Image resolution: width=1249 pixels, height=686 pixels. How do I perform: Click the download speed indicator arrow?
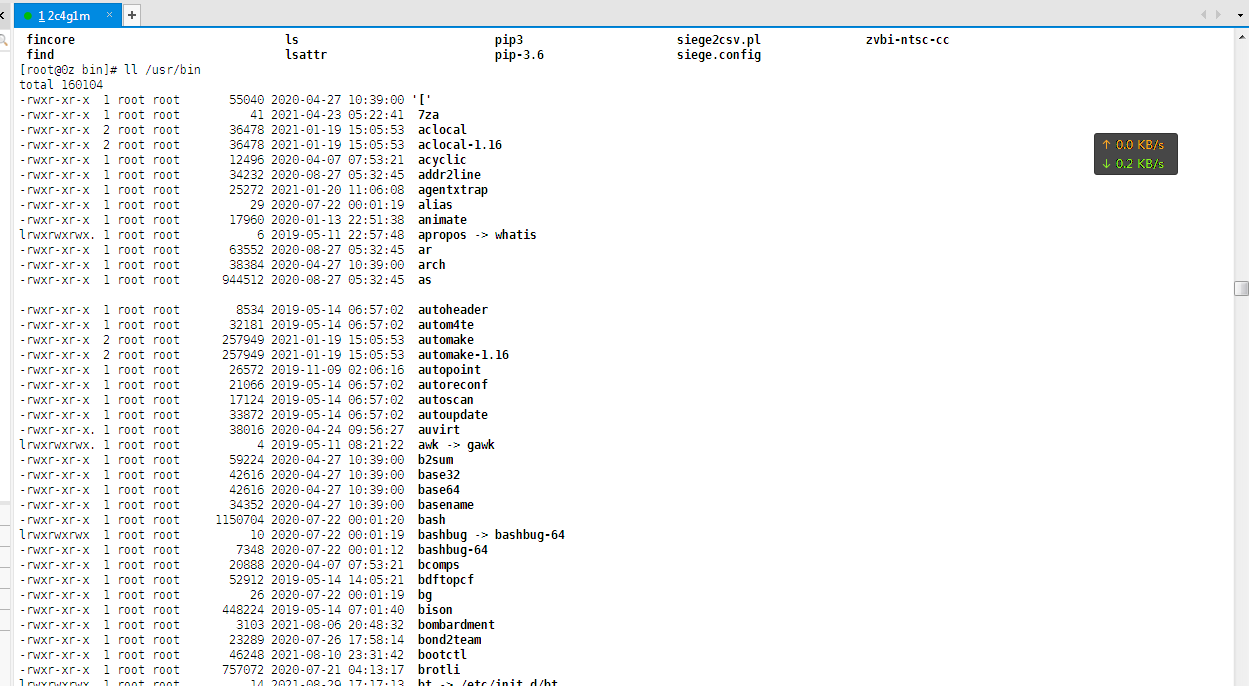point(1108,161)
